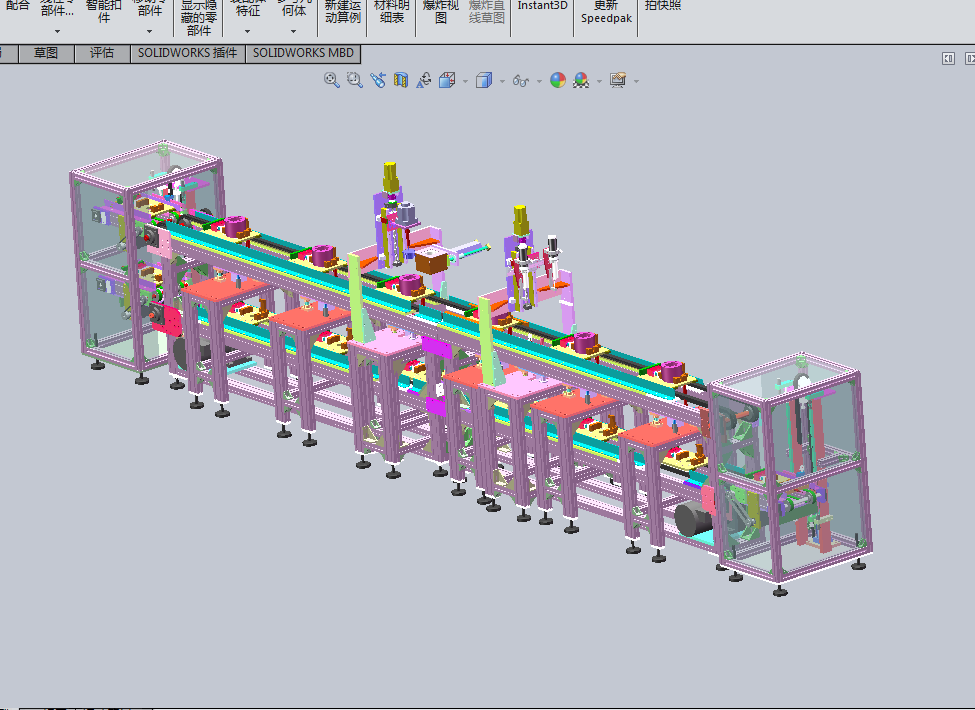Toggle the Hide/Show Items glasses icon
Screen dimensions: 975x710
[520, 80]
